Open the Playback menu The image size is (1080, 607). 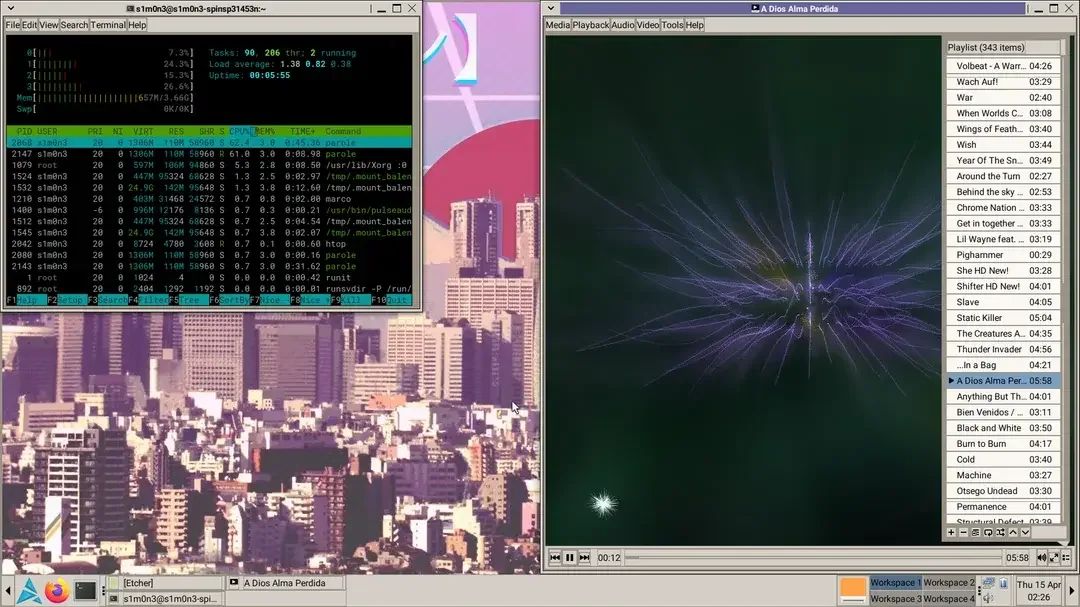click(590, 25)
